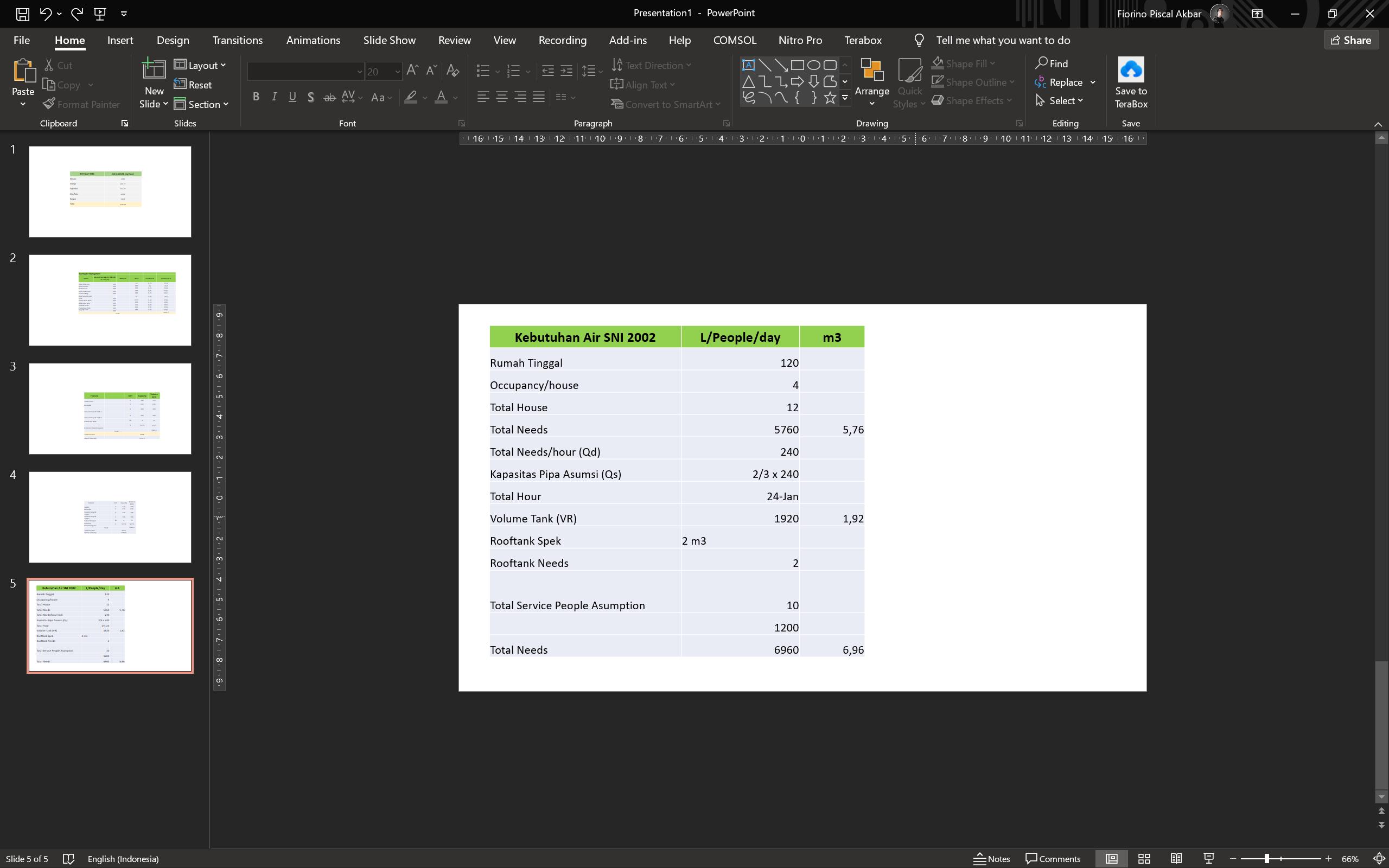Screen dimensions: 1389x868
Task: Click the Save icon in the quick access toolbar
Action: point(22,13)
